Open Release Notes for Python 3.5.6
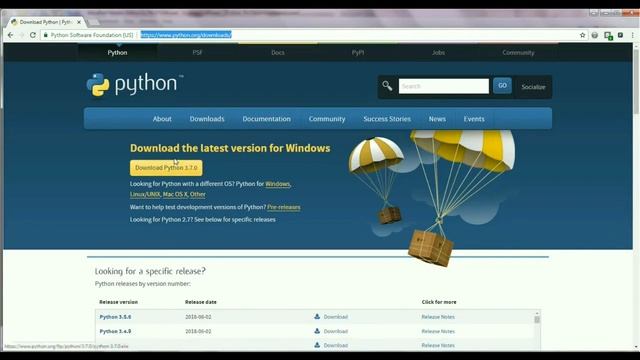Image resolution: width=640 pixels, height=360 pixels. 438,317
